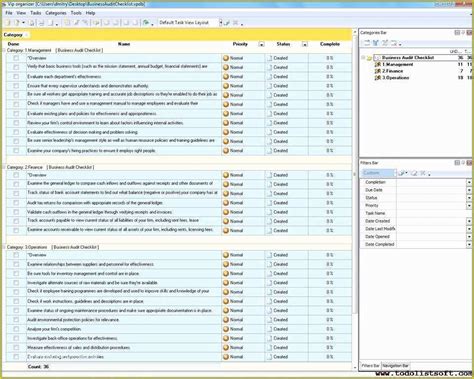The width and height of the screenshot is (474, 379).
Task: Click the pin icon on the Categories Bar header
Action: tap(463, 32)
